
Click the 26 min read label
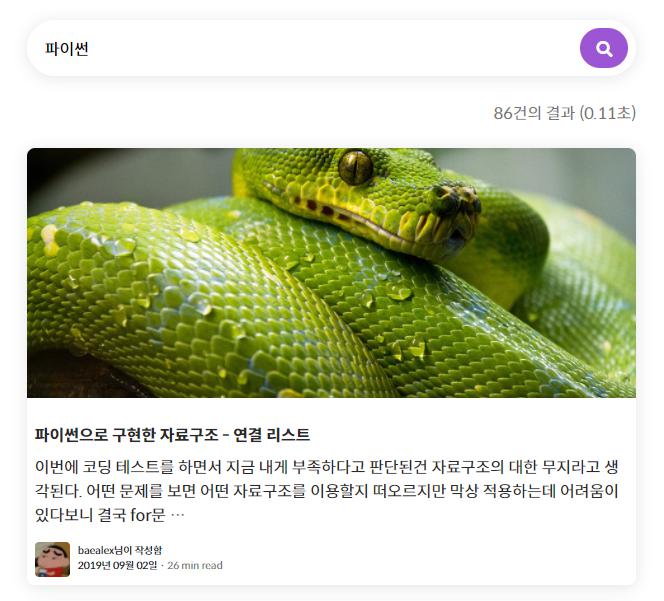point(195,565)
